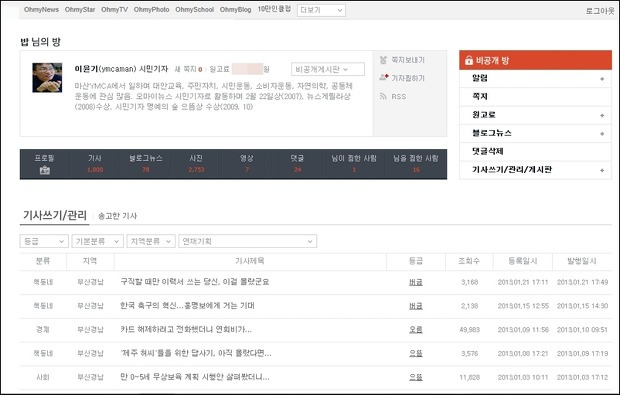Select the 영상 7 stats tab
The height and width of the screenshot is (395, 620).
(247, 164)
